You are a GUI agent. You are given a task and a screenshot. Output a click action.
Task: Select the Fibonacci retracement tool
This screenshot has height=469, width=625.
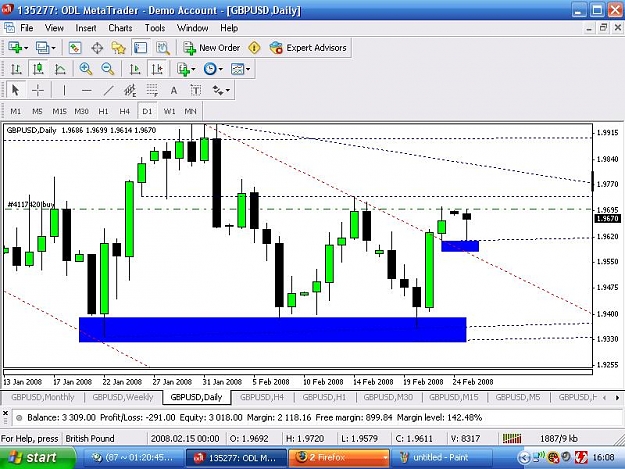tap(152, 90)
